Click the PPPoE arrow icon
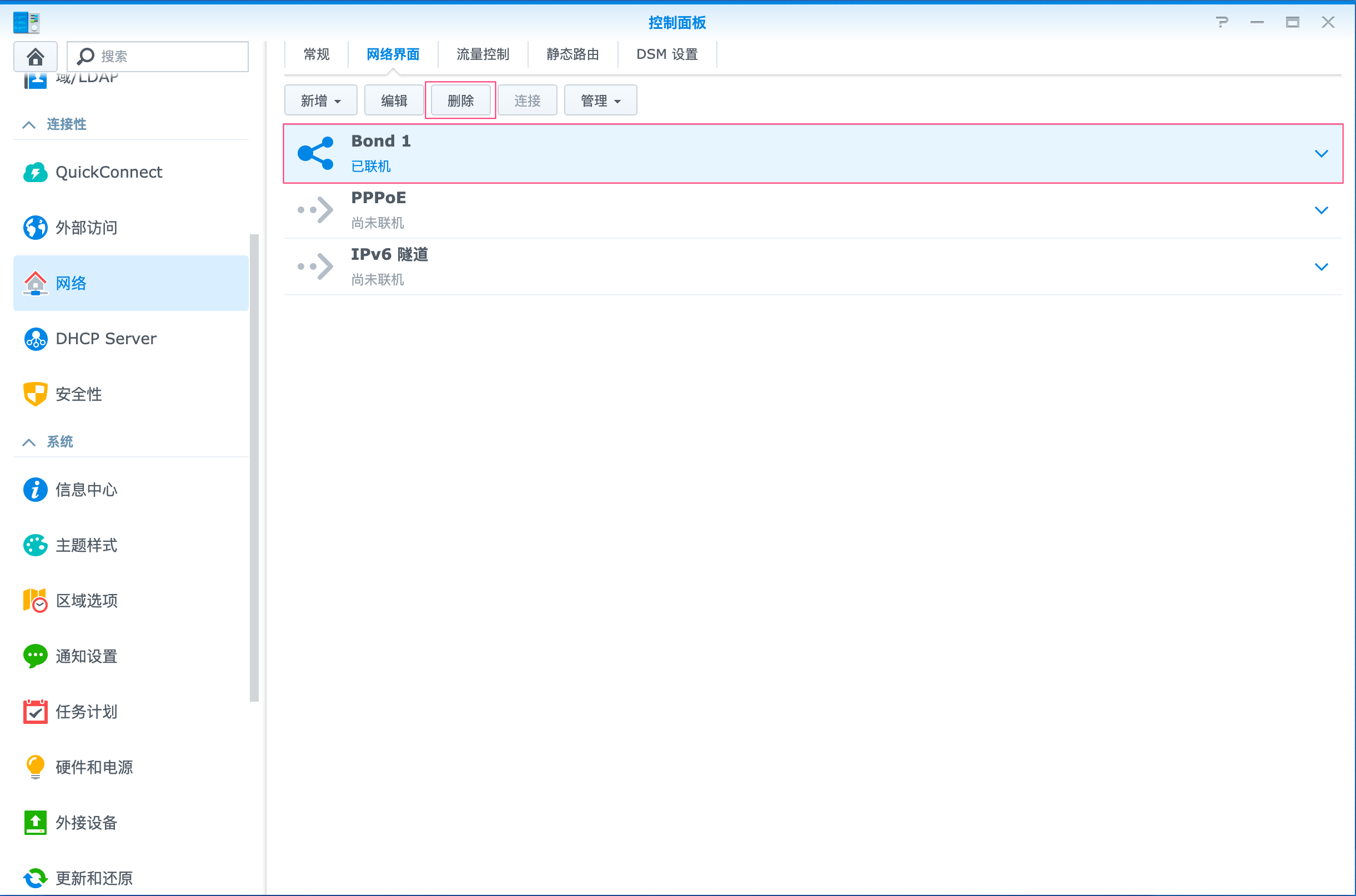 (315, 210)
